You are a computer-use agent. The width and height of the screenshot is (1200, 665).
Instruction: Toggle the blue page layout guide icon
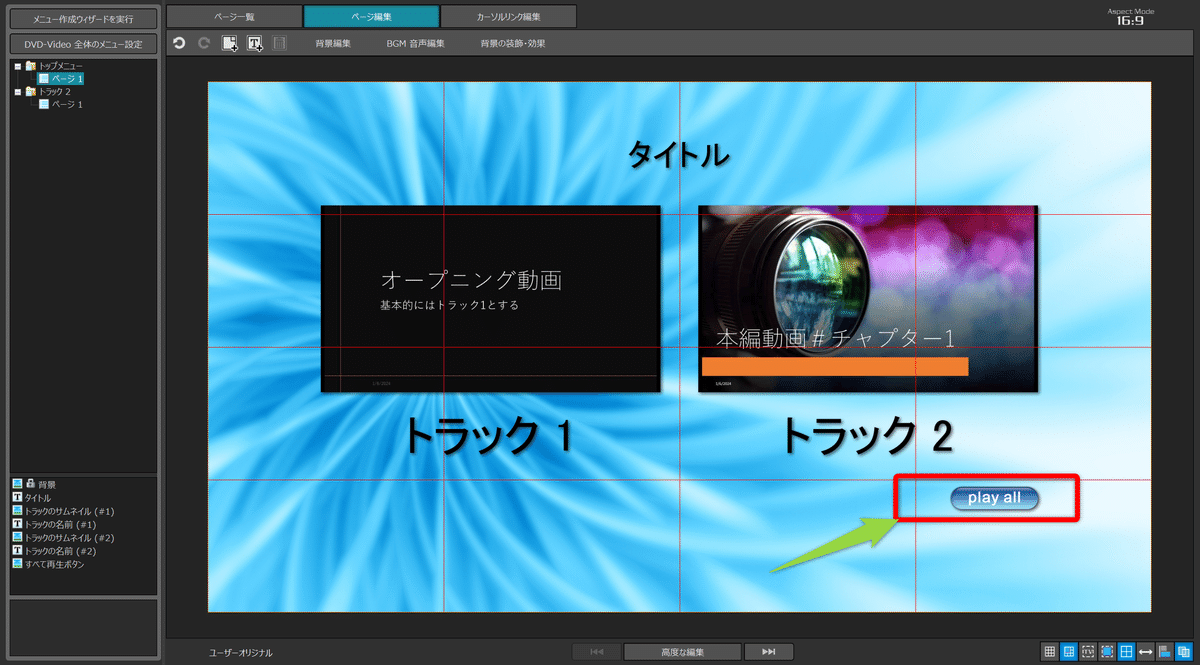[1069, 652]
